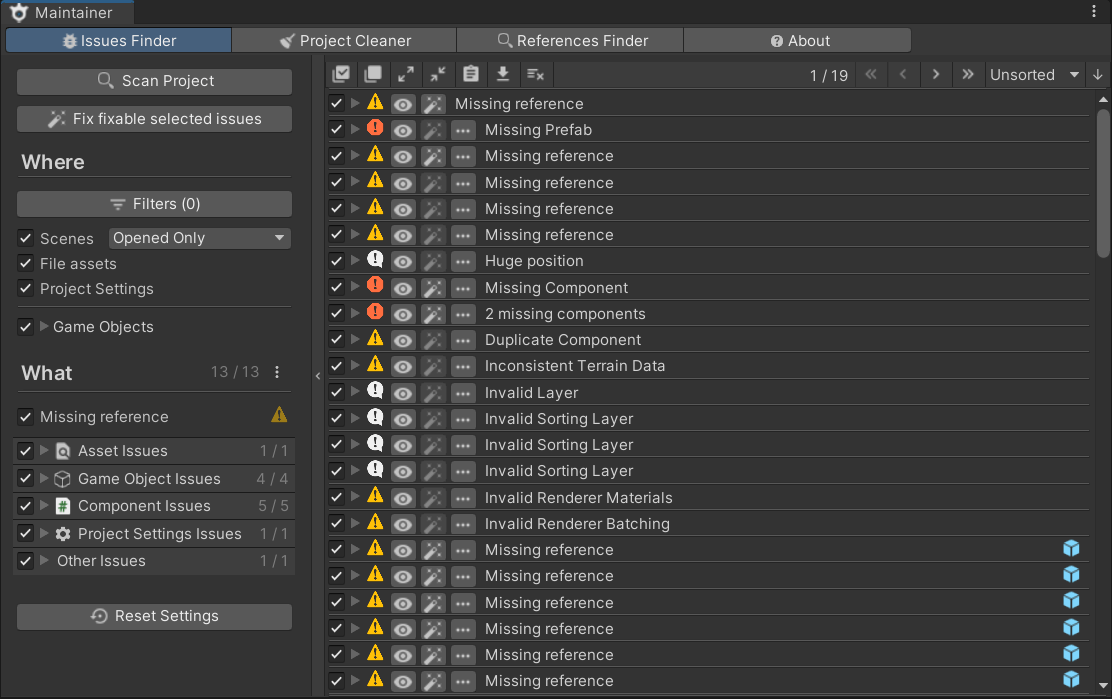Click the Scan Project button
Viewport: 1112px width, 699px height.
[155, 81]
